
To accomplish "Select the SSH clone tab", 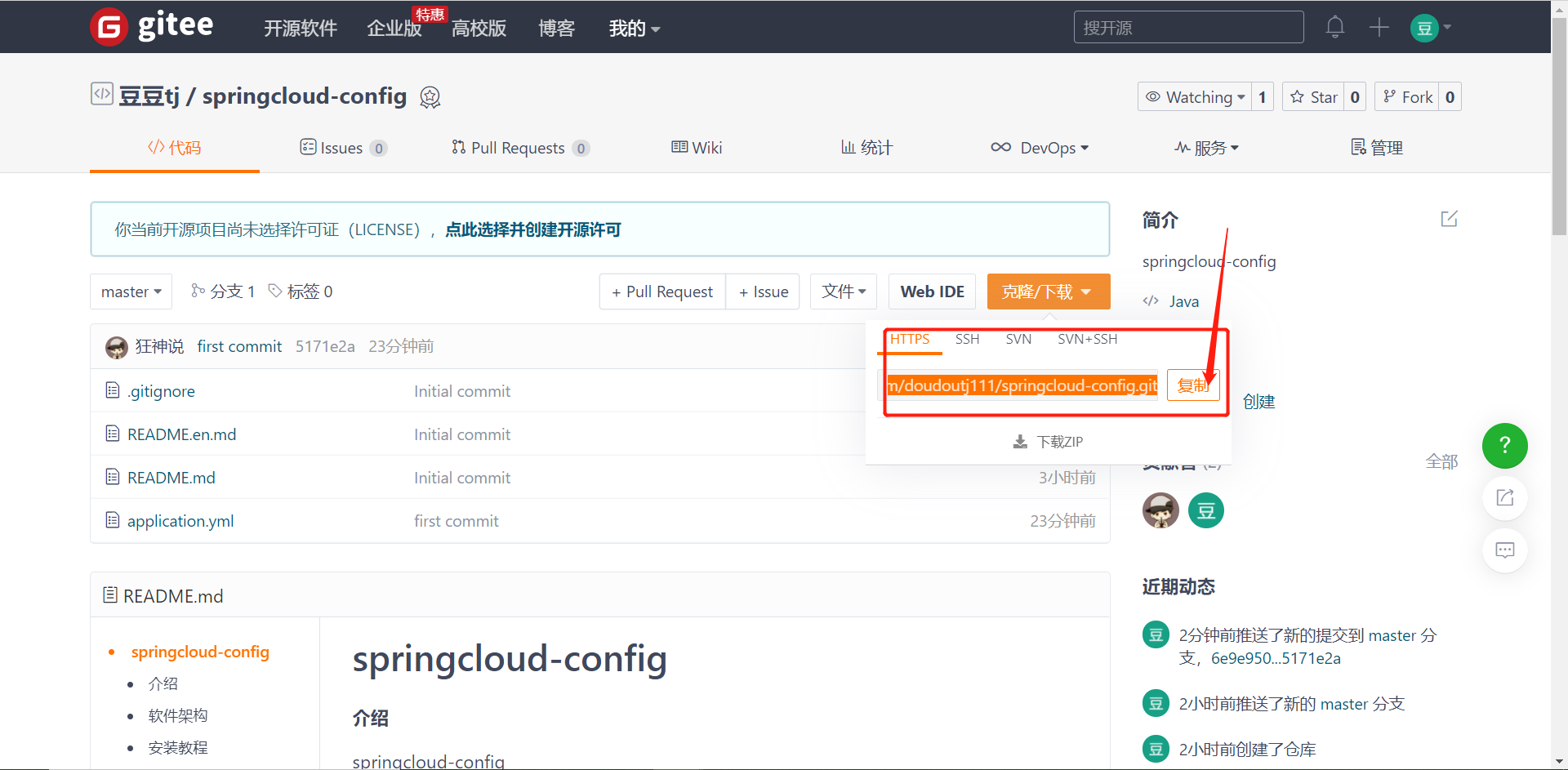I will 967,339.
